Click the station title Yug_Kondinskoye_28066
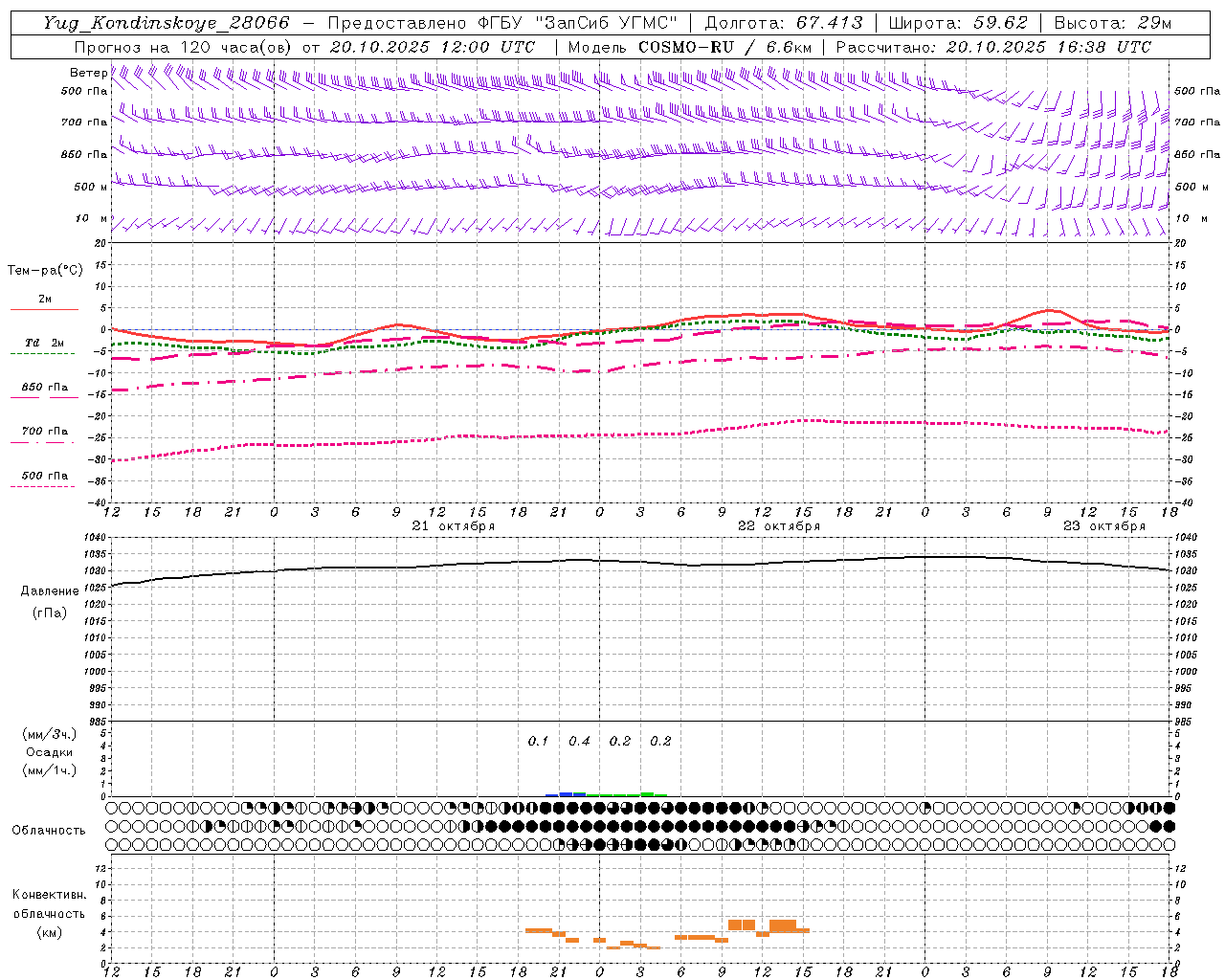The height and width of the screenshot is (980, 1225). (166, 23)
